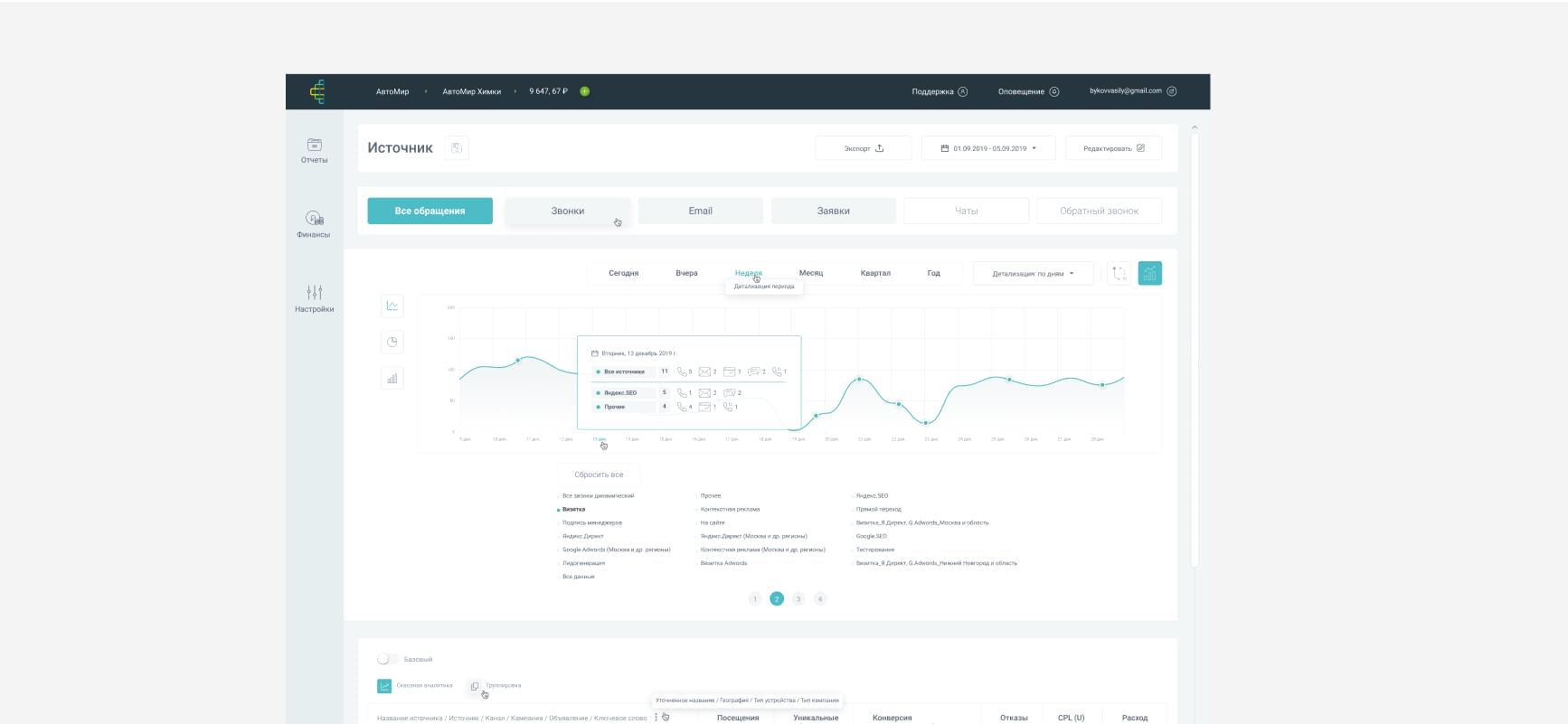Select the pie chart view icon

point(392,342)
